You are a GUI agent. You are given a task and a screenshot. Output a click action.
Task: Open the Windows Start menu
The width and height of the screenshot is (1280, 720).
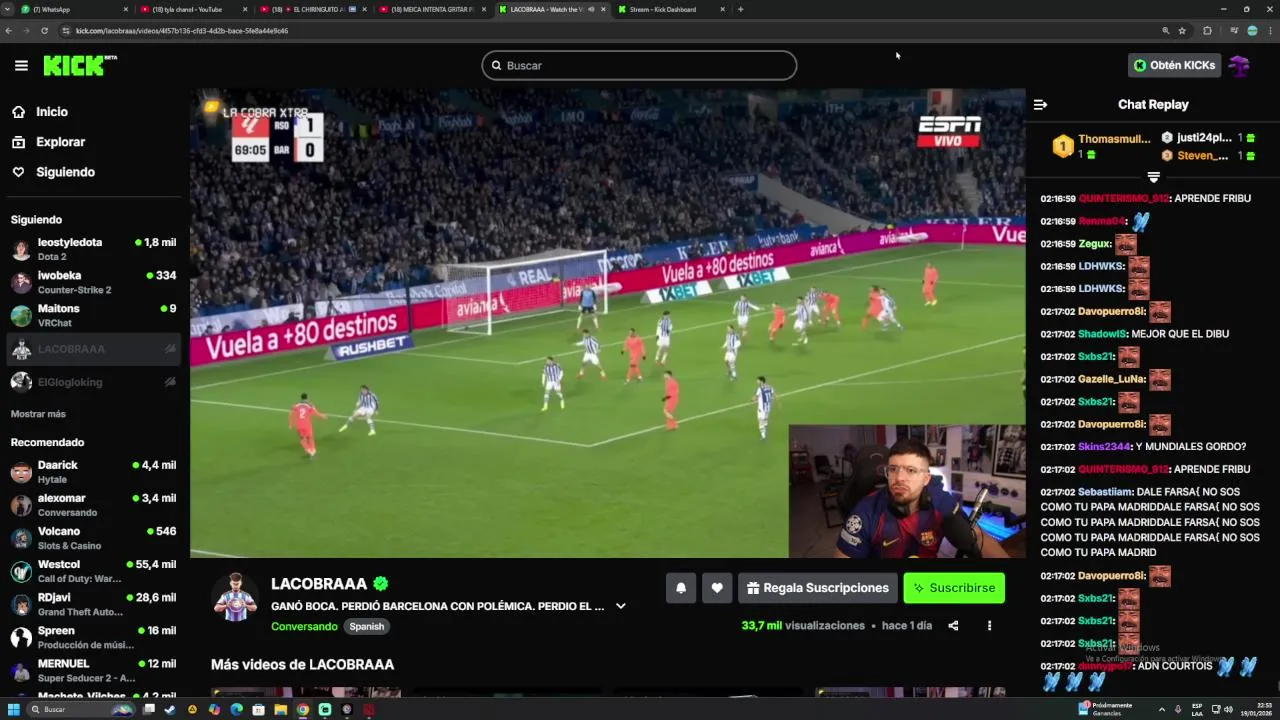(13, 710)
